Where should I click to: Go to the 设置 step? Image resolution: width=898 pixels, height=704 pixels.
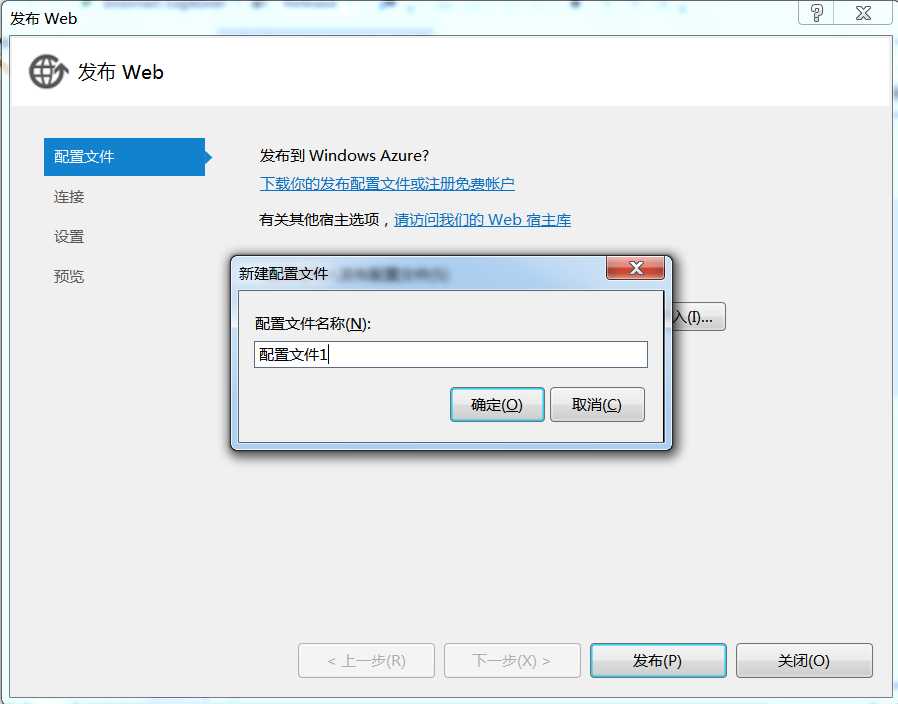click(x=69, y=237)
